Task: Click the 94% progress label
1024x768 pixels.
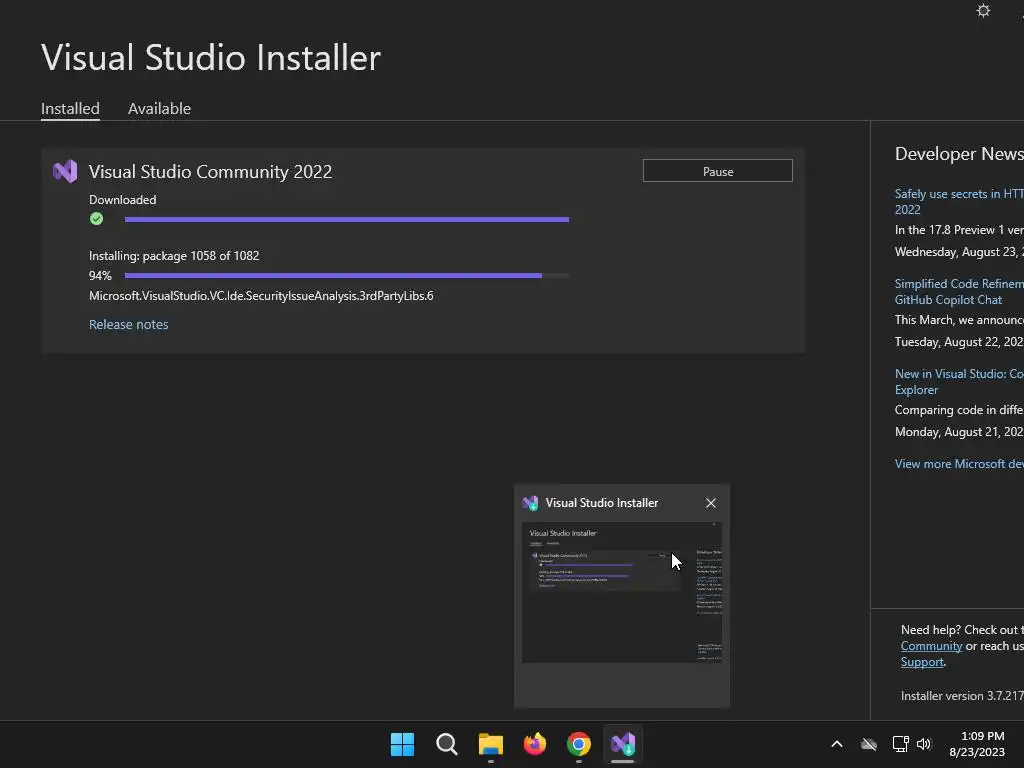Action: 101,276
